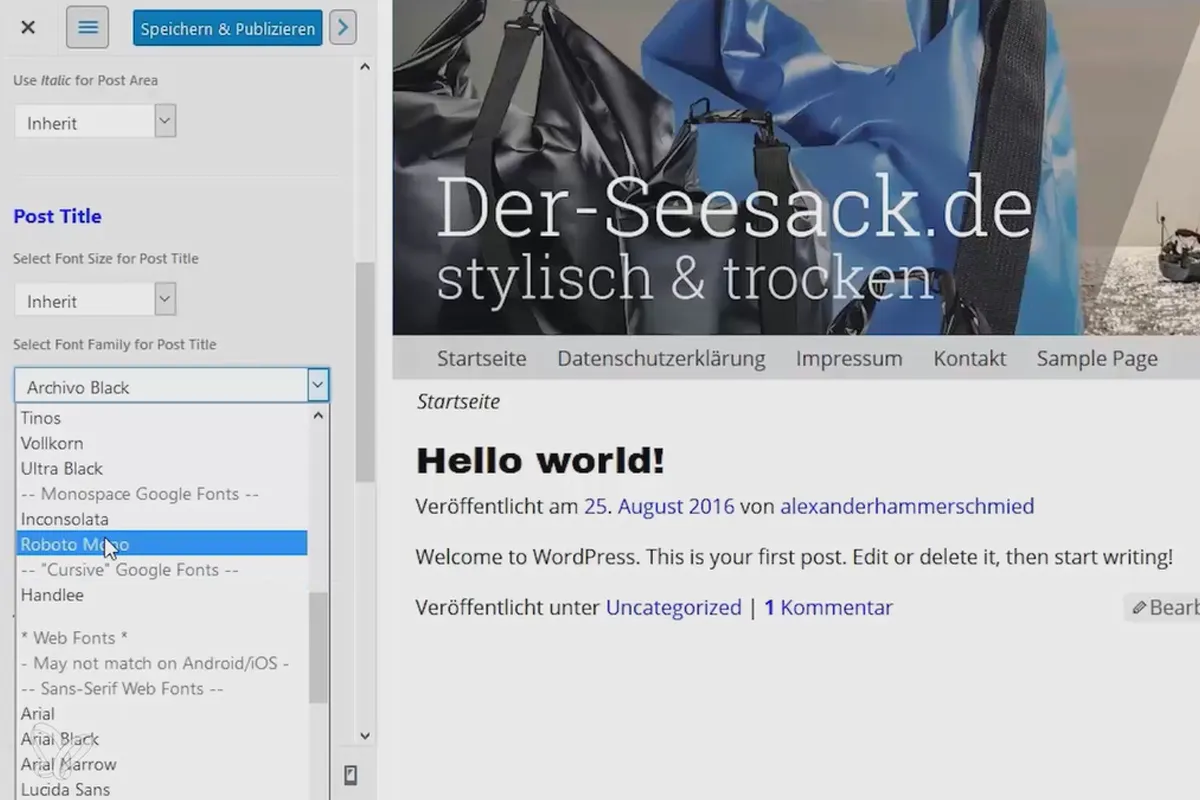
Task: Open the Kontakt menu item
Action: pos(970,358)
